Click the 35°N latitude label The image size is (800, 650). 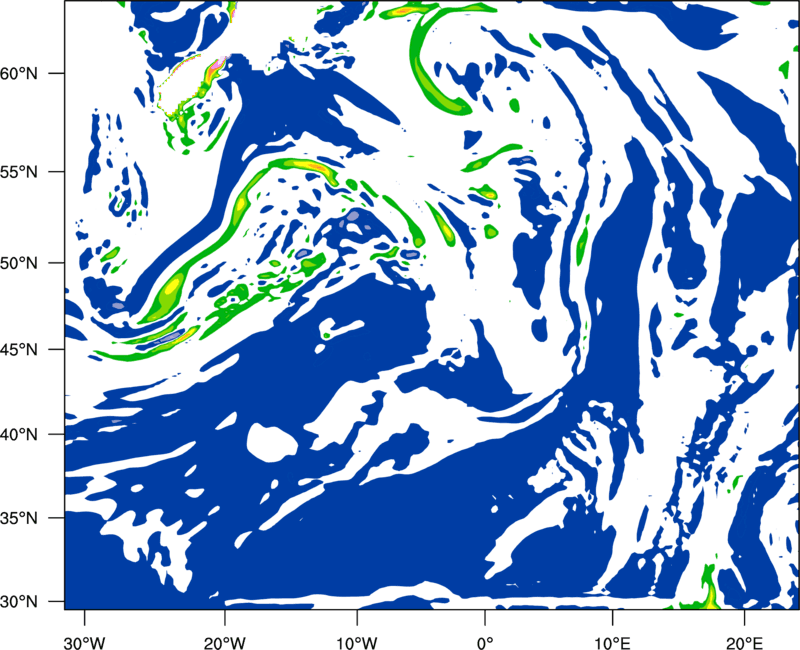tap(19, 518)
